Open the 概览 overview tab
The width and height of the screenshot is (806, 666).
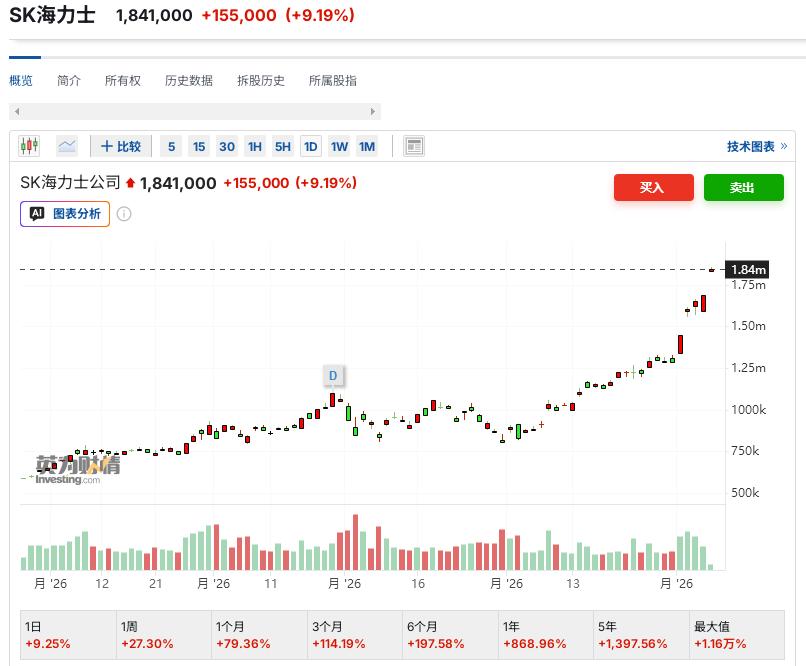click(21, 81)
